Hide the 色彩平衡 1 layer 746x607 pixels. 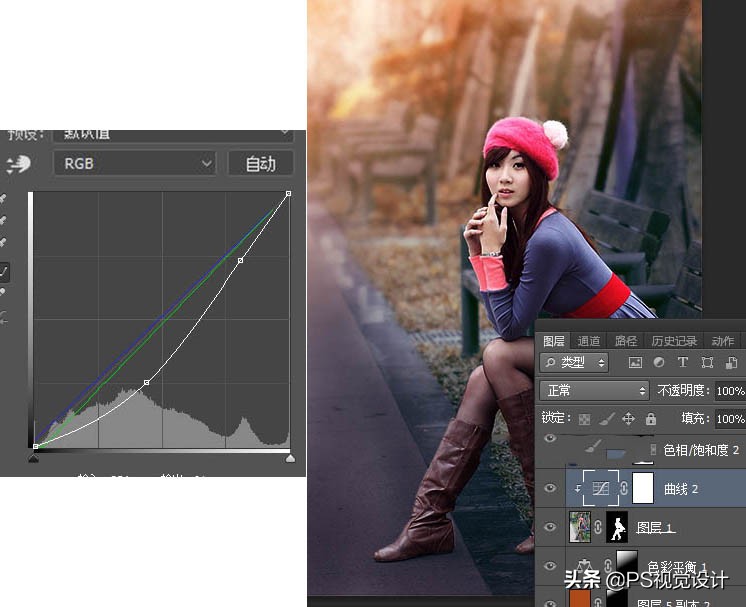[x=550, y=566]
